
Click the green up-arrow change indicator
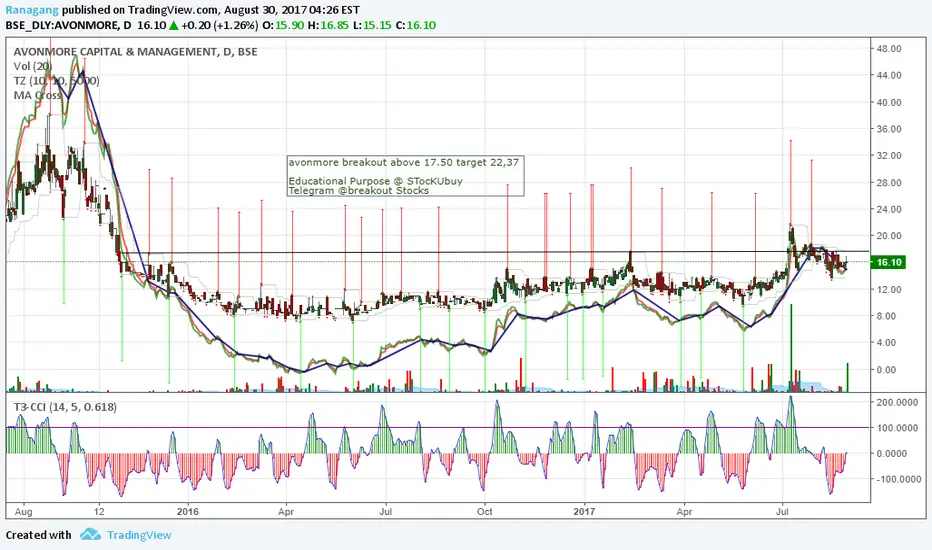(173, 26)
